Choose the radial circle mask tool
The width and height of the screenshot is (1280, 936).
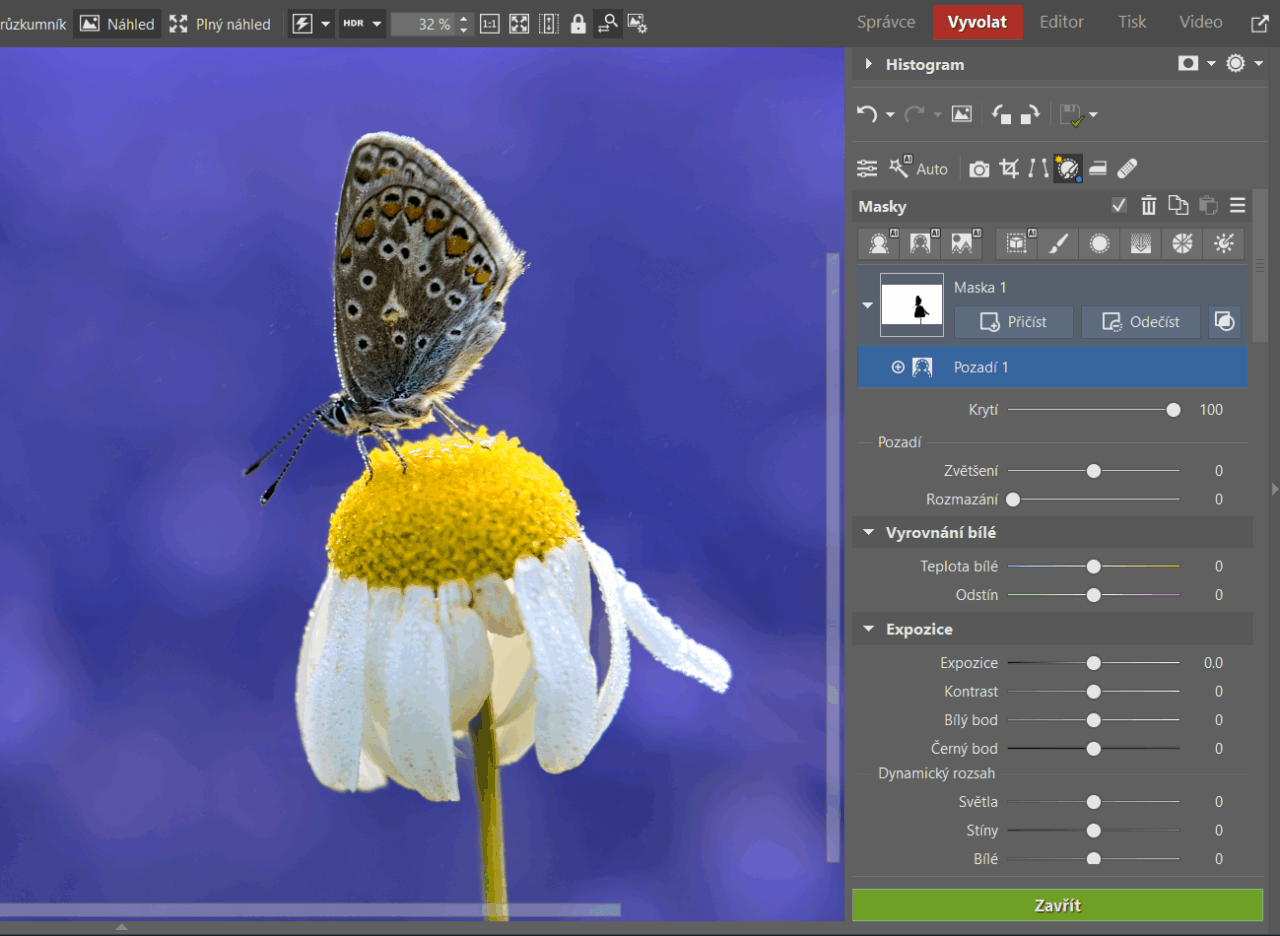[x=1099, y=243]
